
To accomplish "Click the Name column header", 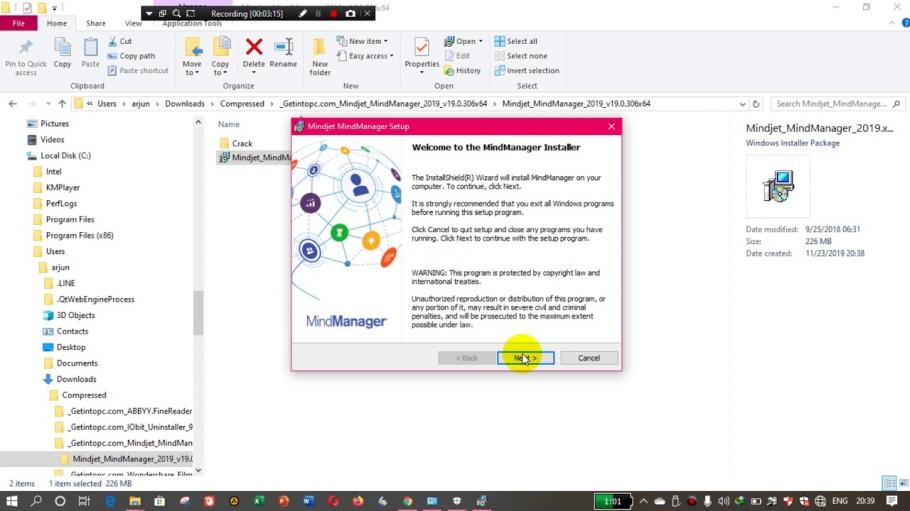I will click(x=229, y=124).
